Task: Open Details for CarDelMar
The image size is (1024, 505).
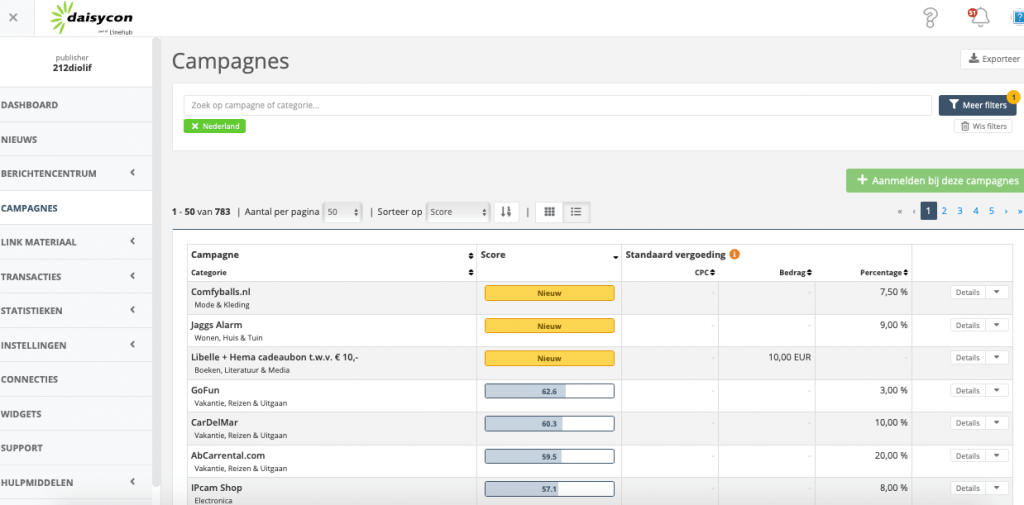Action: (967, 423)
